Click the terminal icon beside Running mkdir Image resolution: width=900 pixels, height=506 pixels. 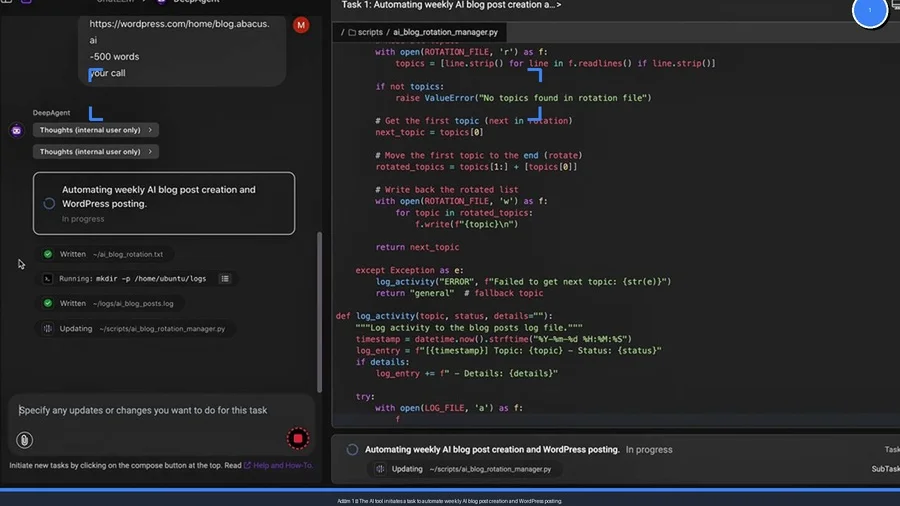click(x=48, y=279)
